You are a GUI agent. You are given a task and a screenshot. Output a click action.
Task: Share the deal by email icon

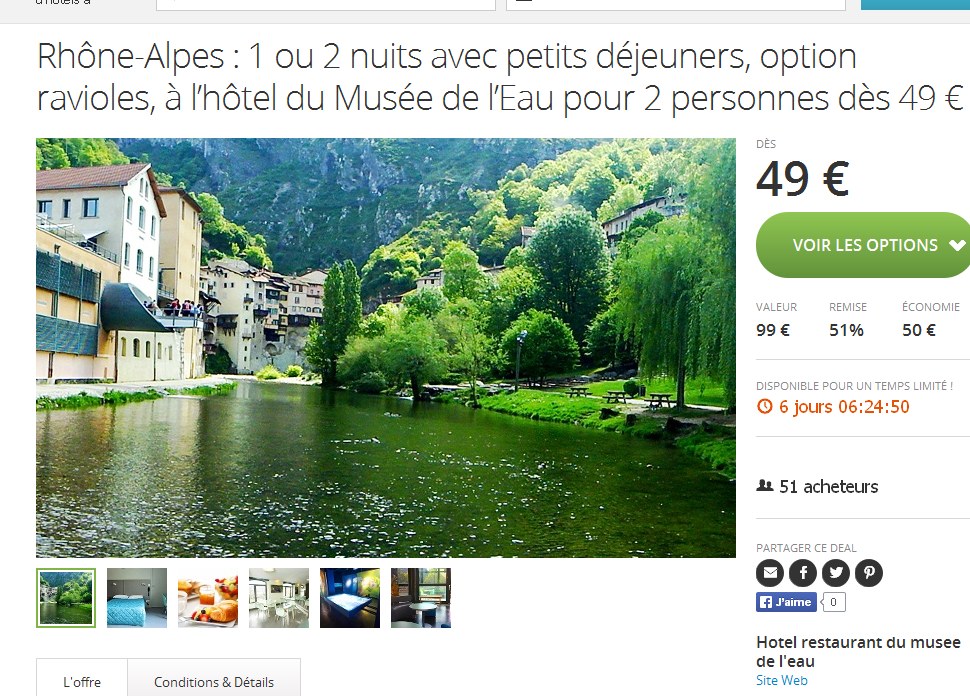coord(770,573)
